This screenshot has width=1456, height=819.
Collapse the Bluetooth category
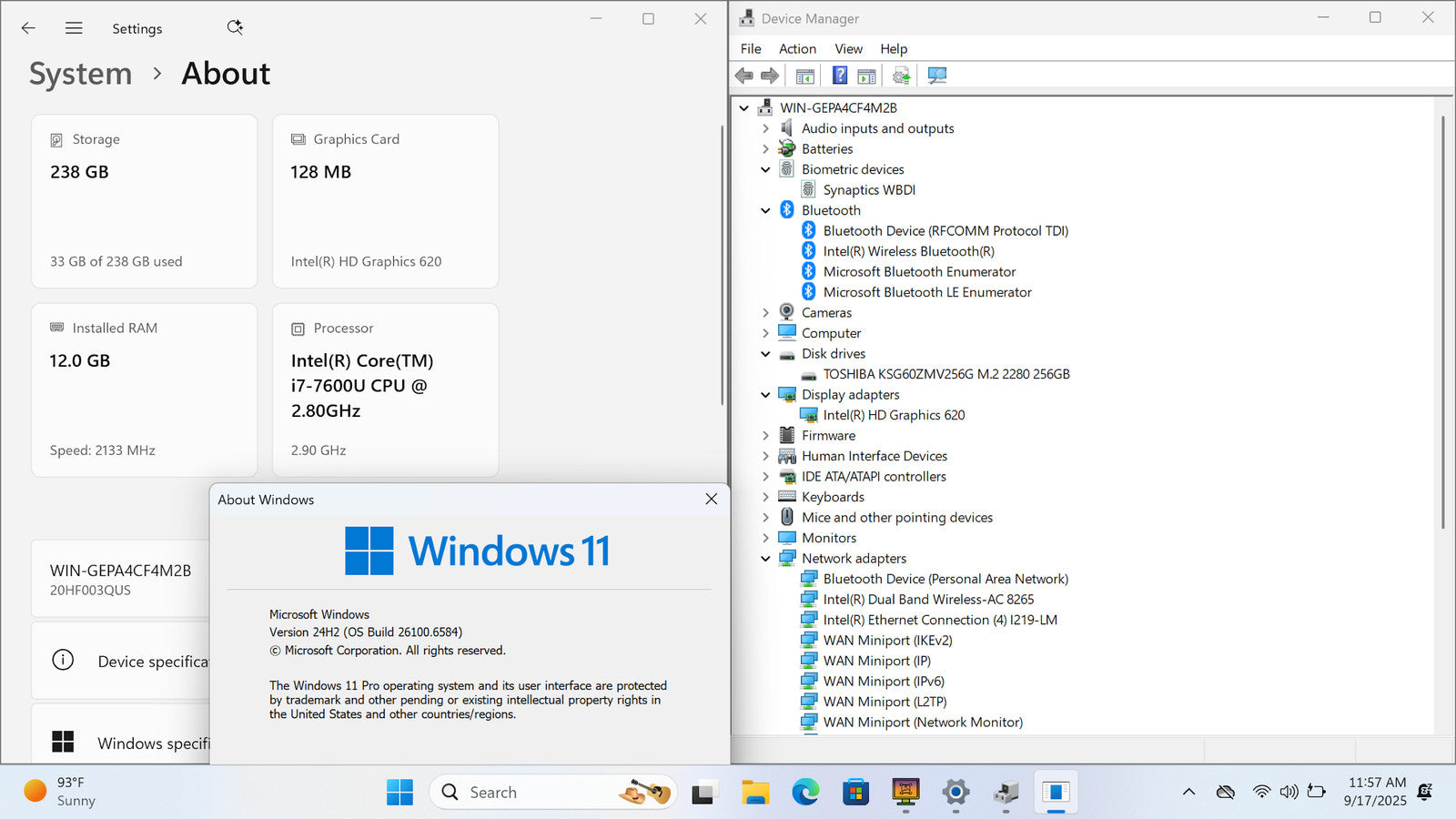pos(765,210)
